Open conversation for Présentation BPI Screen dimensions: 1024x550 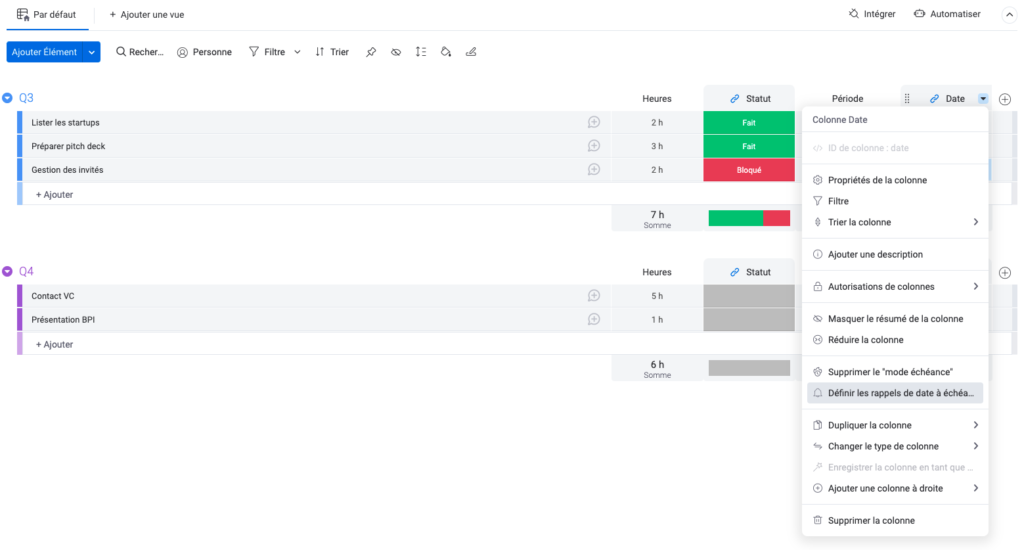594,319
